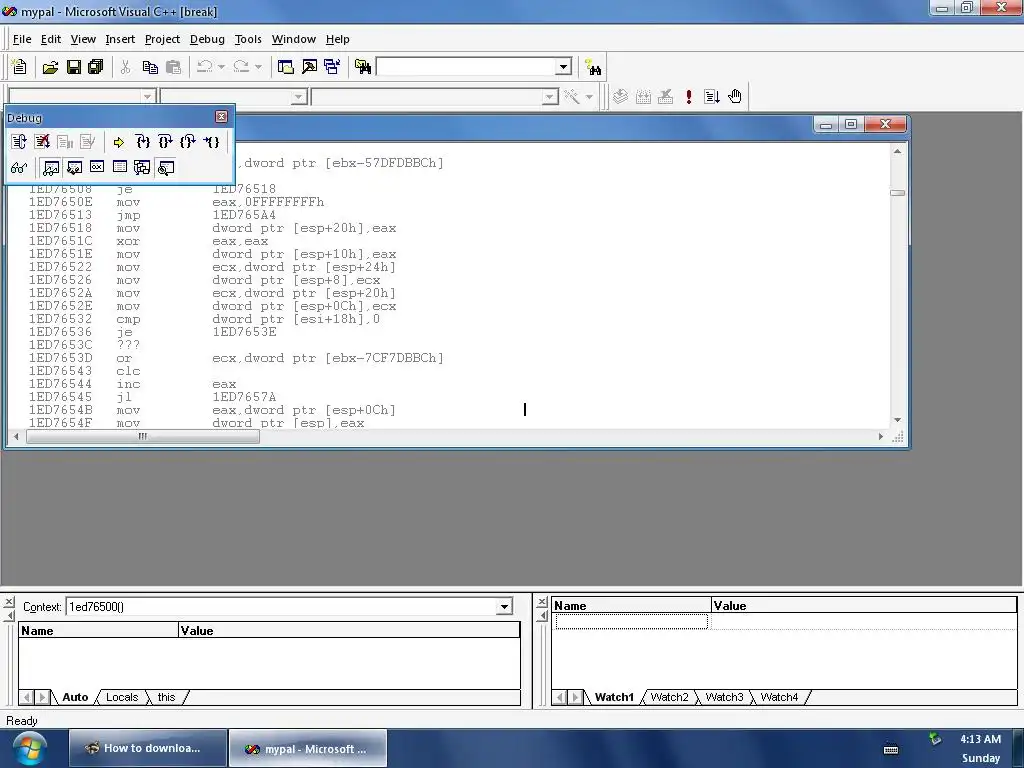The image size is (1024, 768).
Task: Restart debugging from Debug toolbar
Action: (19, 142)
